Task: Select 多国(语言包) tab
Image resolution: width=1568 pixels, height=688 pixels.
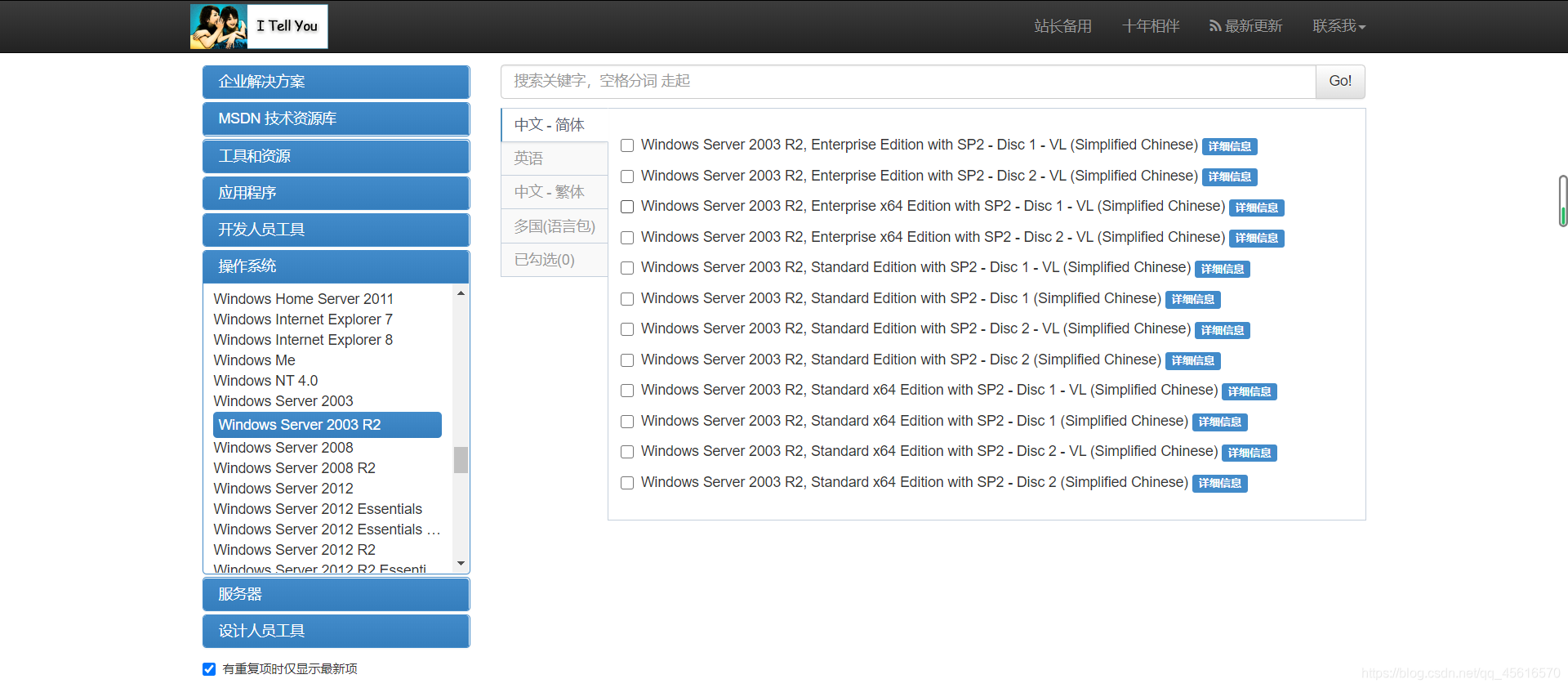Action: coord(555,226)
